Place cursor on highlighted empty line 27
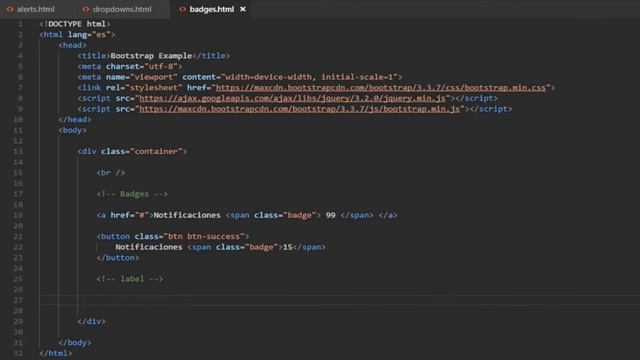The height and width of the screenshot is (360, 640). [x=340, y=300]
